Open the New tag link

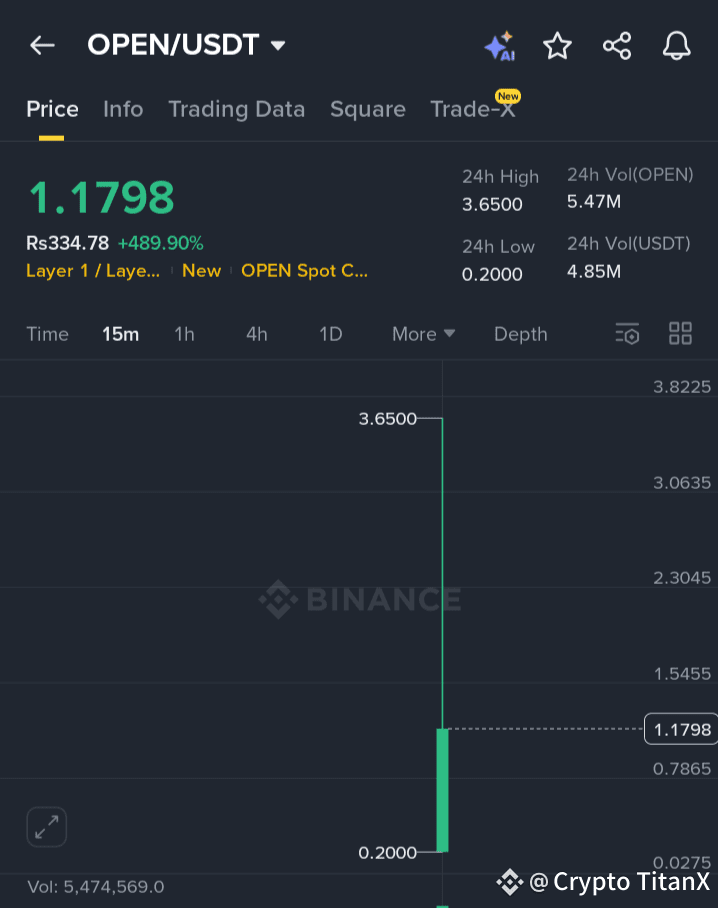click(x=202, y=270)
